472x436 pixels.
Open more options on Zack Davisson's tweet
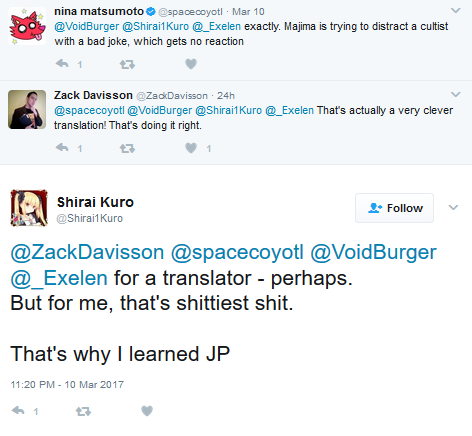(x=455, y=95)
